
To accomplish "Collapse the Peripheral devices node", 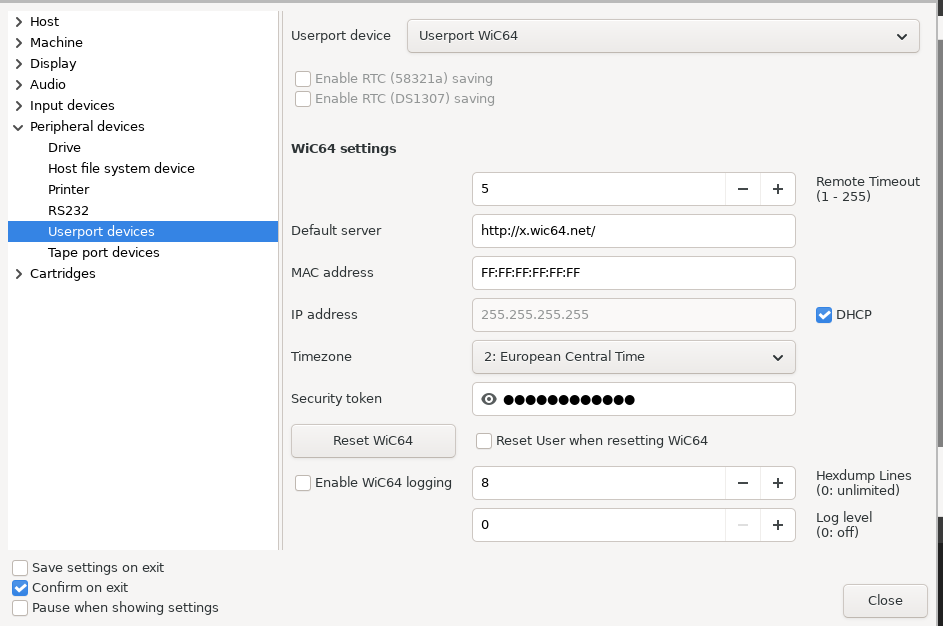I will (19, 127).
